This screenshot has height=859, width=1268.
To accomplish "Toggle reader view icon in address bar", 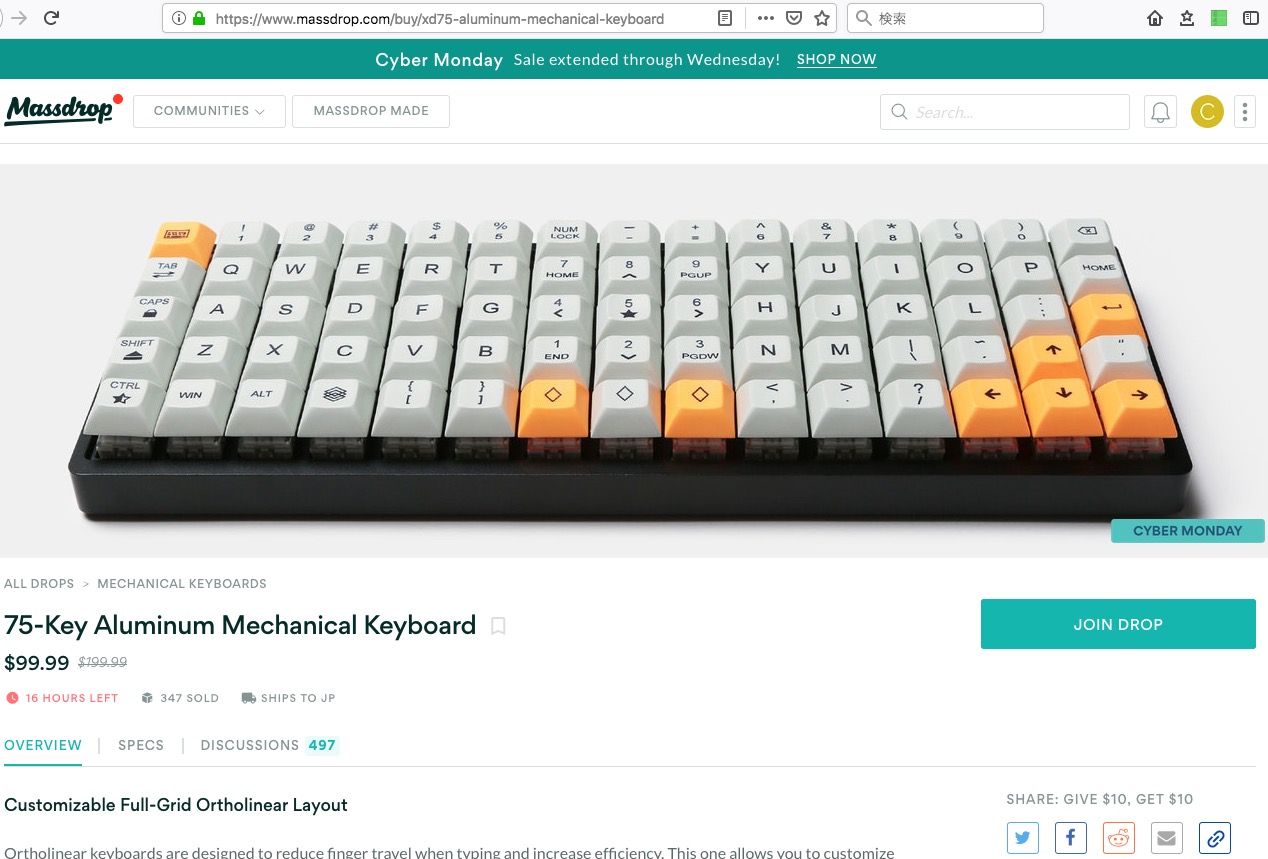I will pyautogui.click(x=725, y=18).
